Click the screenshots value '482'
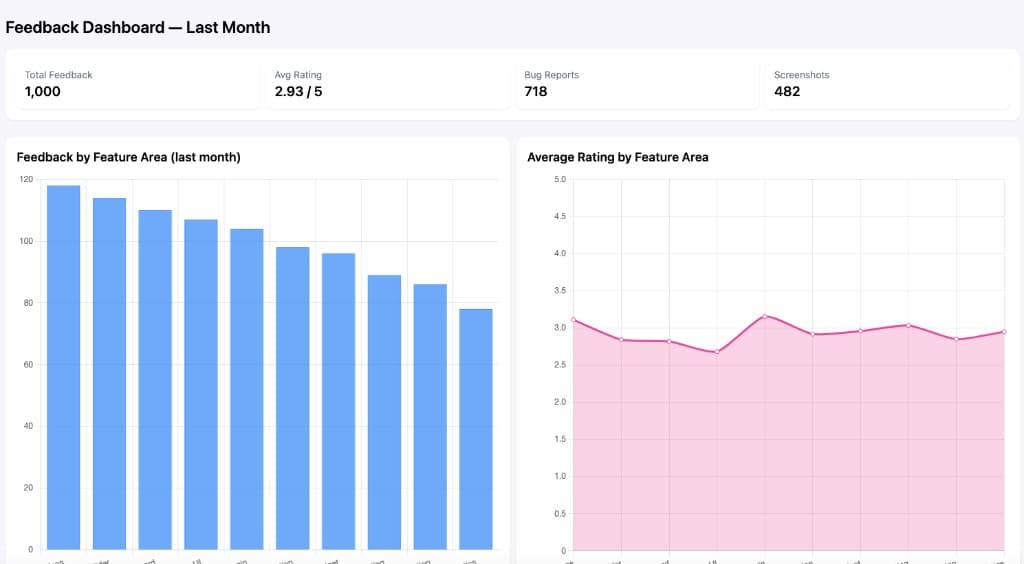The width and height of the screenshot is (1024, 564). pyautogui.click(x=787, y=91)
